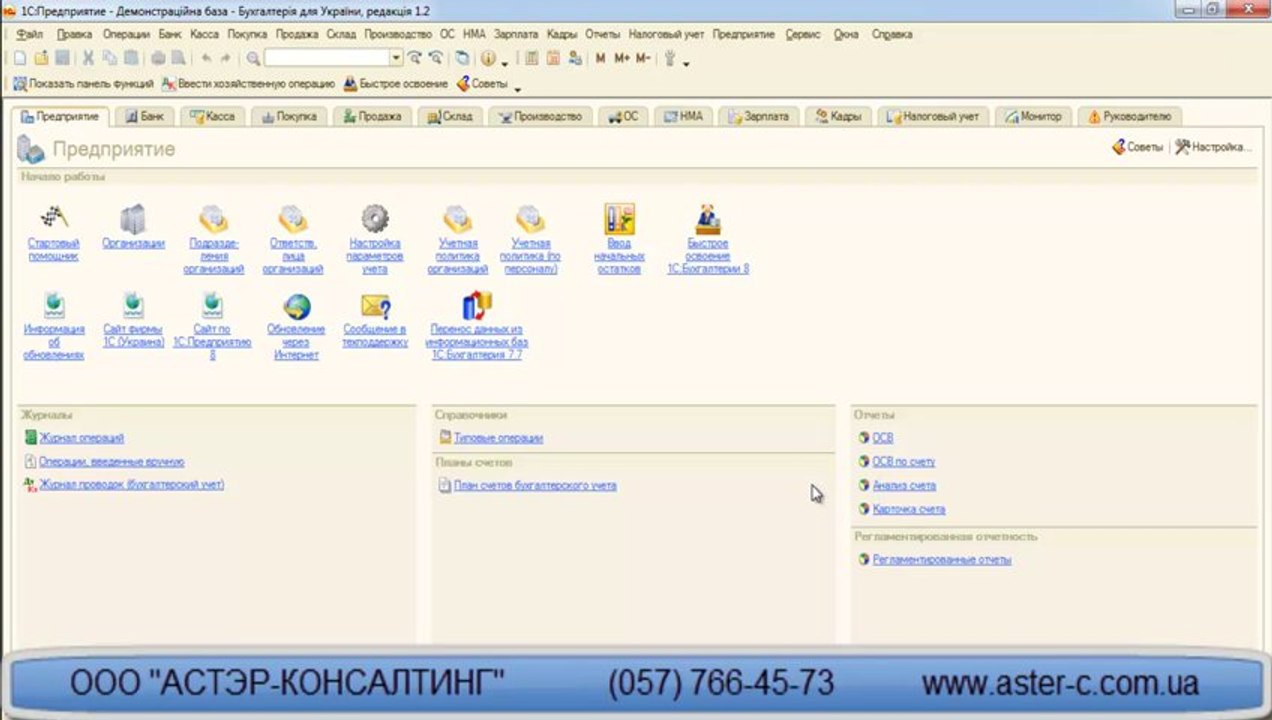Open Быстрое освоение 1С:Бухгалтерии 8 icon

pyautogui.click(x=708, y=218)
